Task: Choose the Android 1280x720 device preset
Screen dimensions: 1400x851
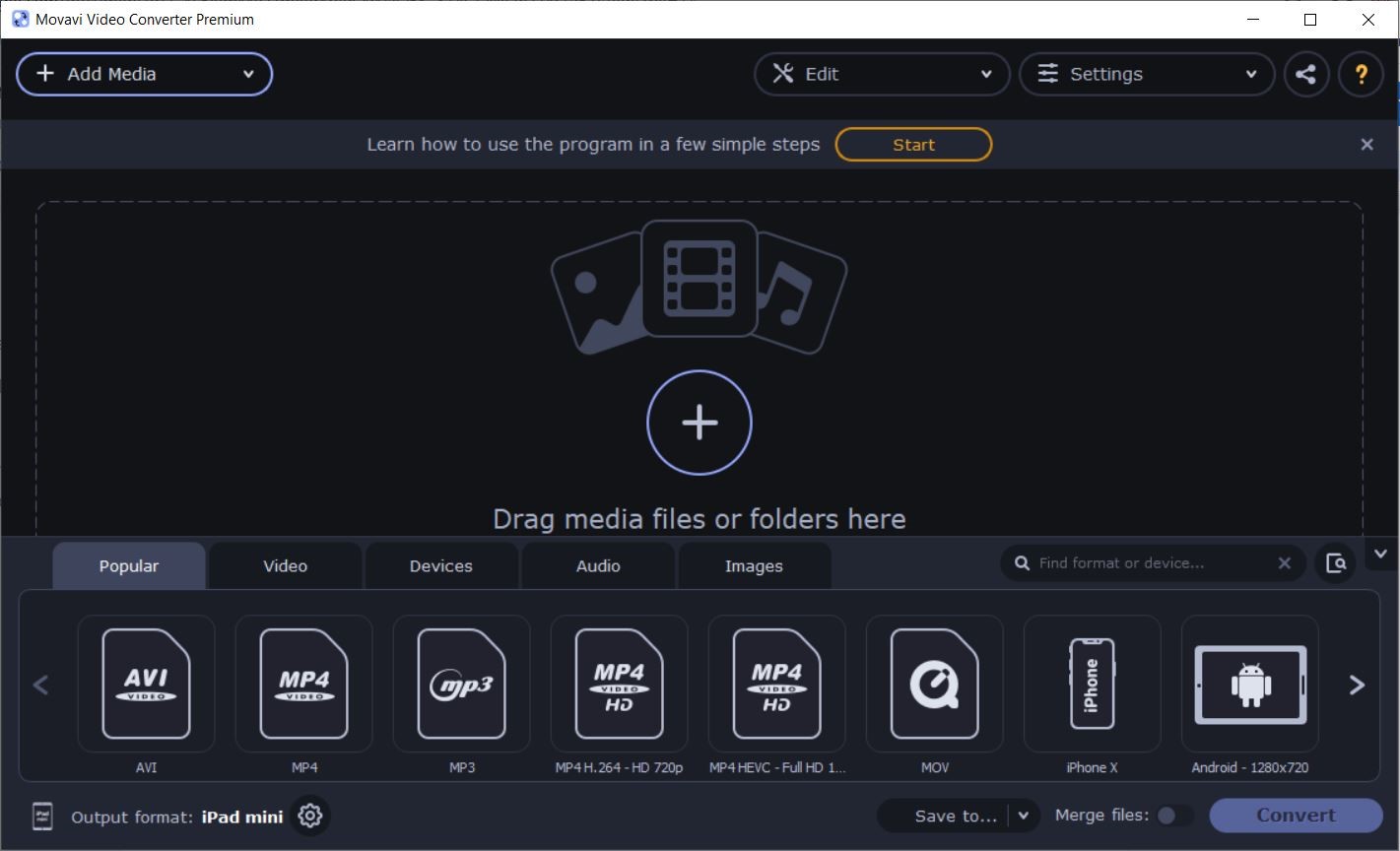Action: [x=1249, y=684]
